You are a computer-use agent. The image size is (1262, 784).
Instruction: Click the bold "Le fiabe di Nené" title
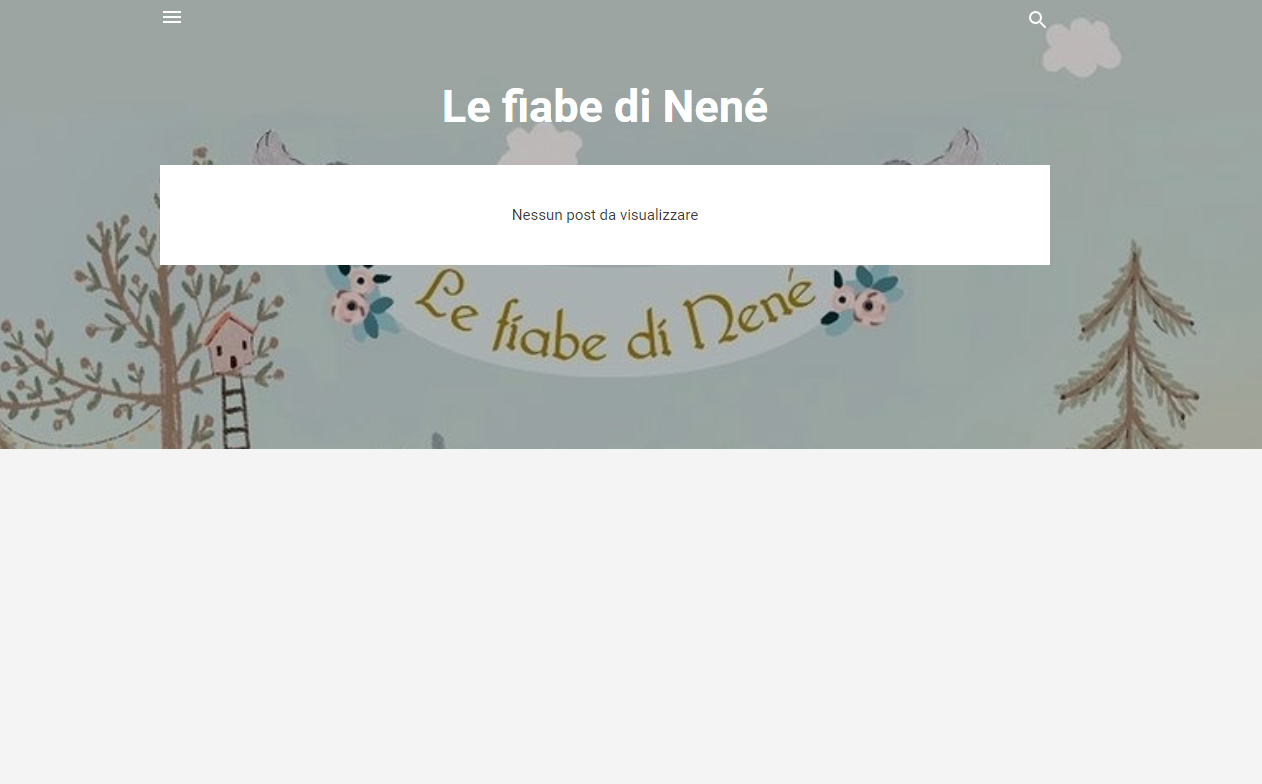(x=605, y=107)
